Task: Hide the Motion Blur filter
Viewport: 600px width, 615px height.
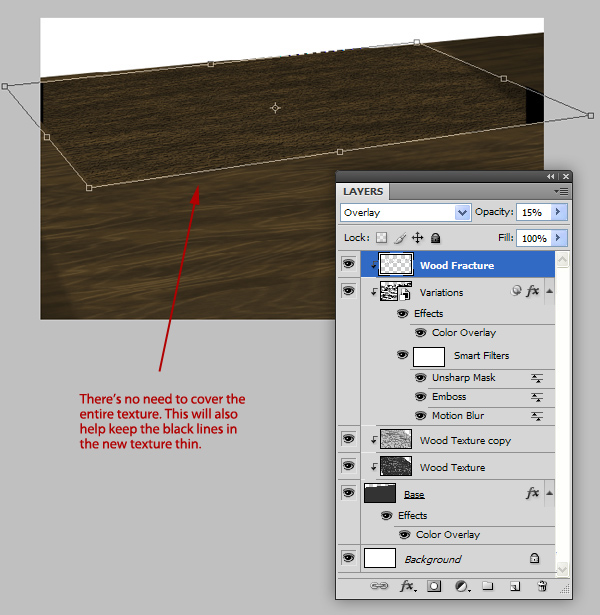Action: [420, 415]
